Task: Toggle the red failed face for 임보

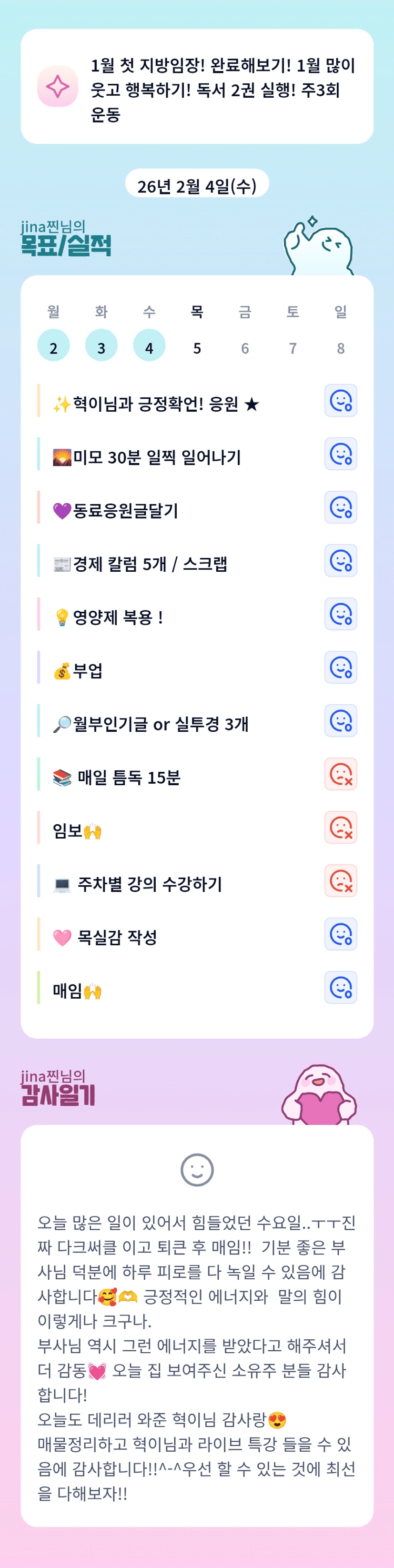Action: click(341, 828)
